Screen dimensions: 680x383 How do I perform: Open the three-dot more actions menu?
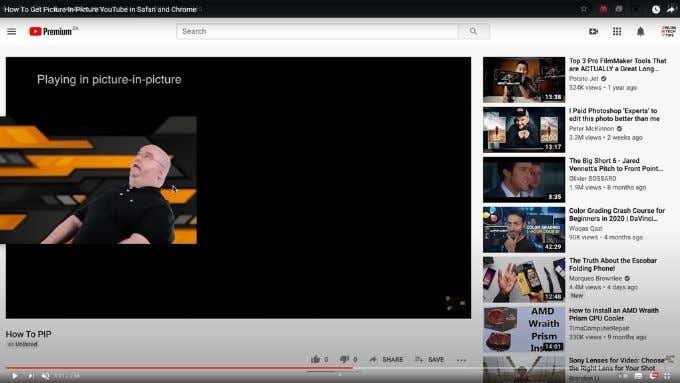coord(461,360)
